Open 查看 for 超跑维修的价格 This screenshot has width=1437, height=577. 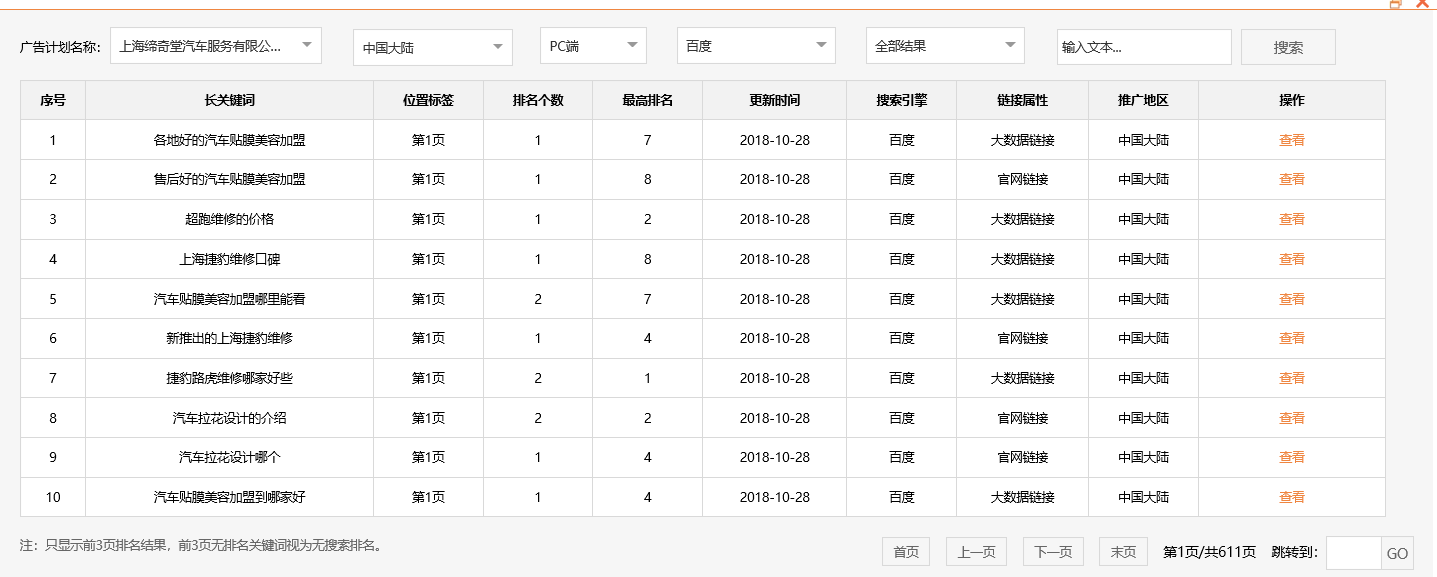(x=1292, y=219)
